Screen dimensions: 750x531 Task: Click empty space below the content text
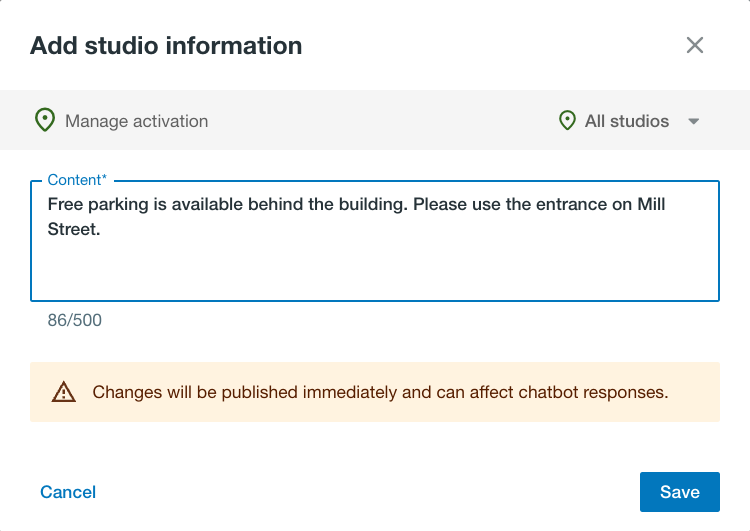(x=375, y=270)
